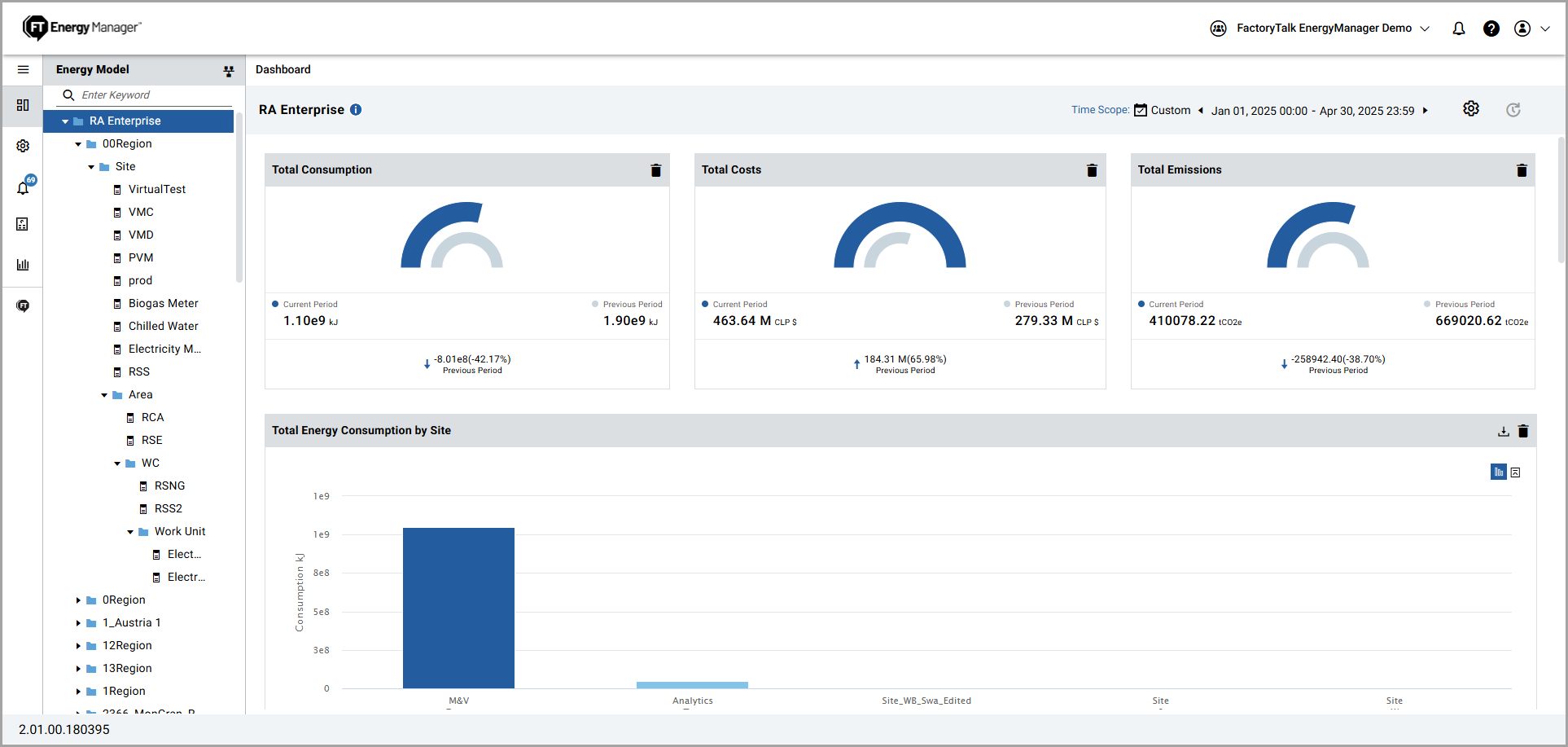Open dashboard settings gear icon

click(x=1470, y=109)
